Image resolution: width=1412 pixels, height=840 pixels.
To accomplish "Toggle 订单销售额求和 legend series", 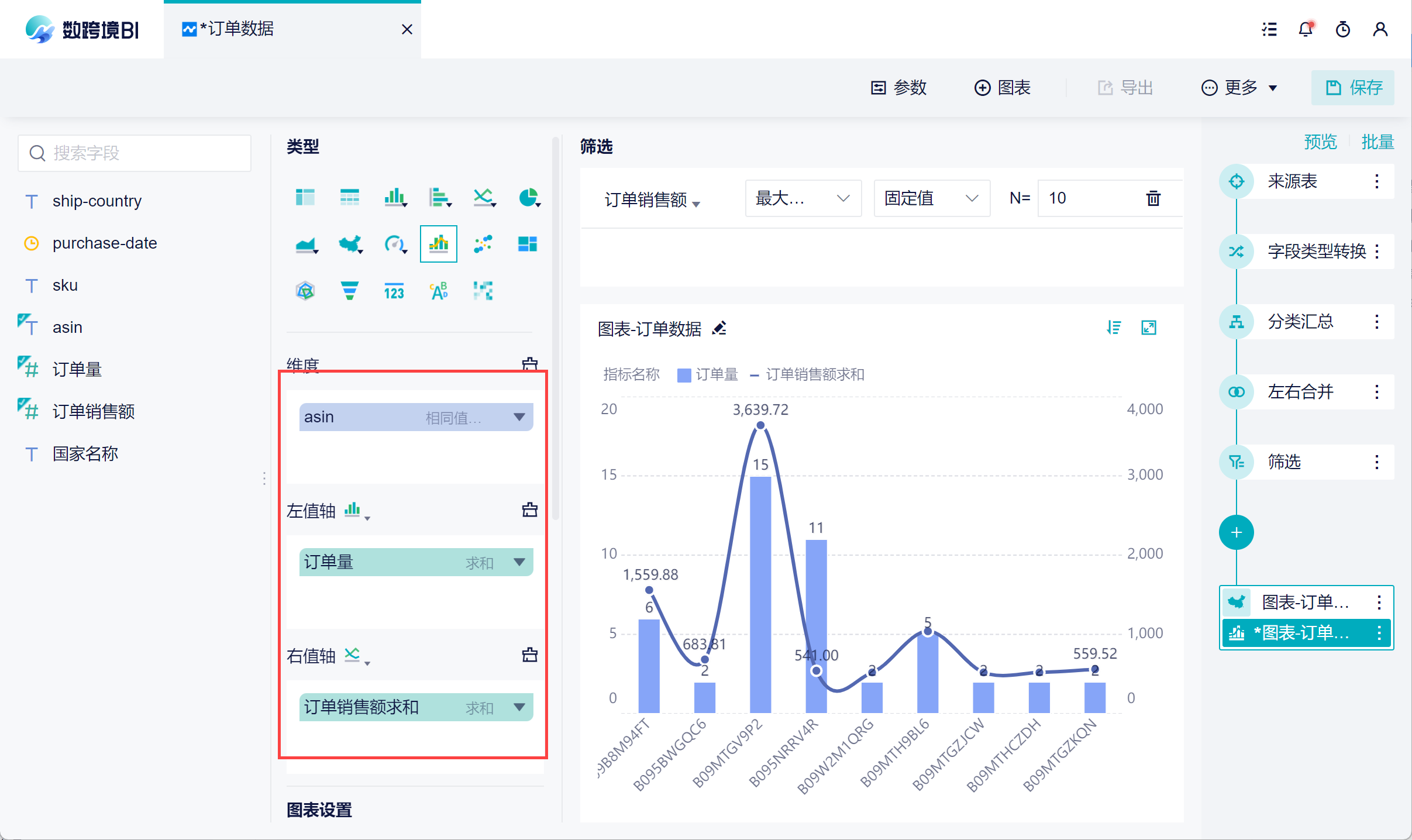I will point(807,374).
